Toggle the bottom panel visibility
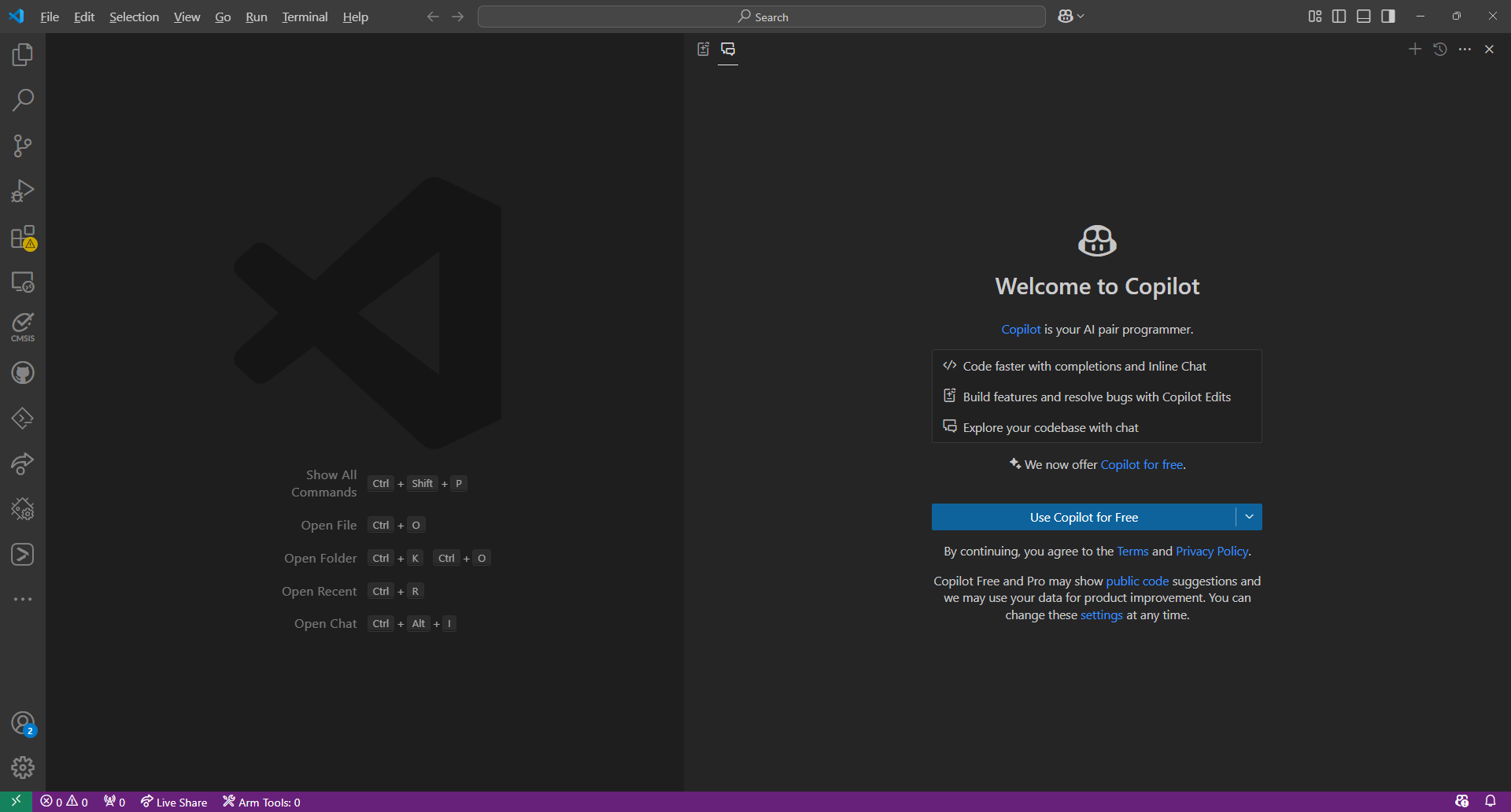This screenshot has height=812, width=1511. [x=1364, y=17]
